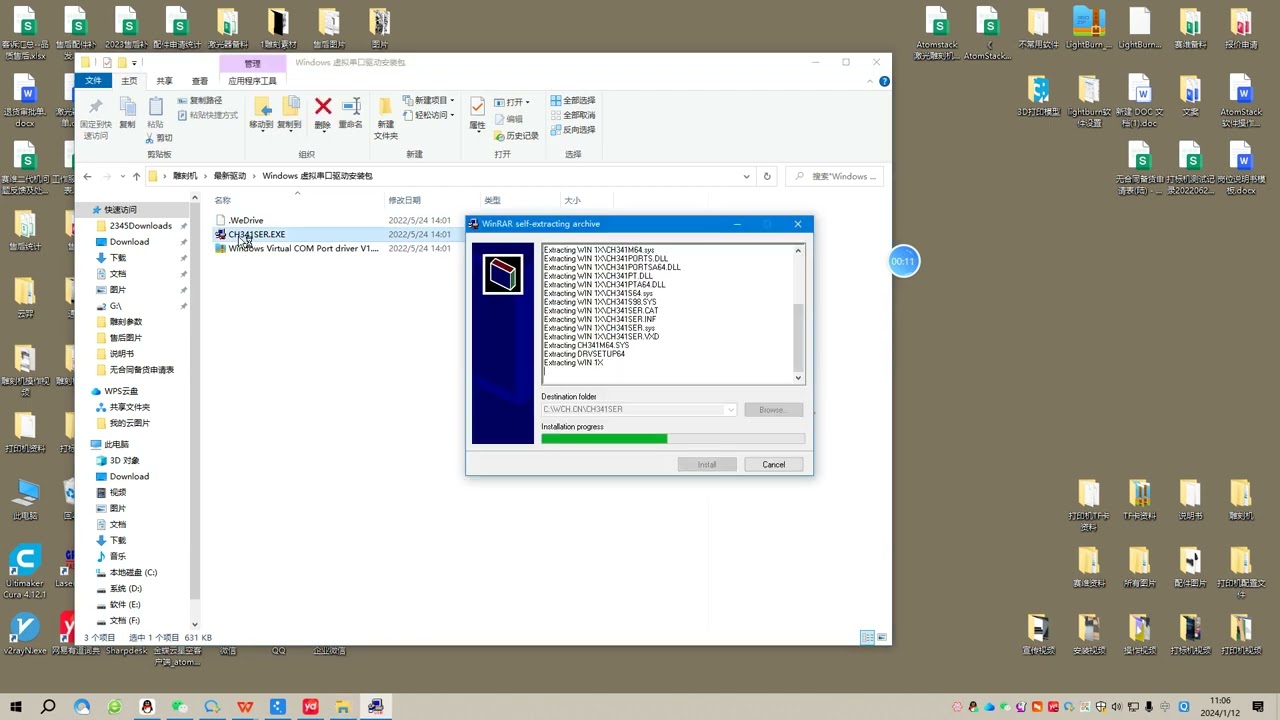The image size is (1280, 720).
Task: Open Ultimaker Cura 4.12.1 desktop icon
Action: [25, 572]
